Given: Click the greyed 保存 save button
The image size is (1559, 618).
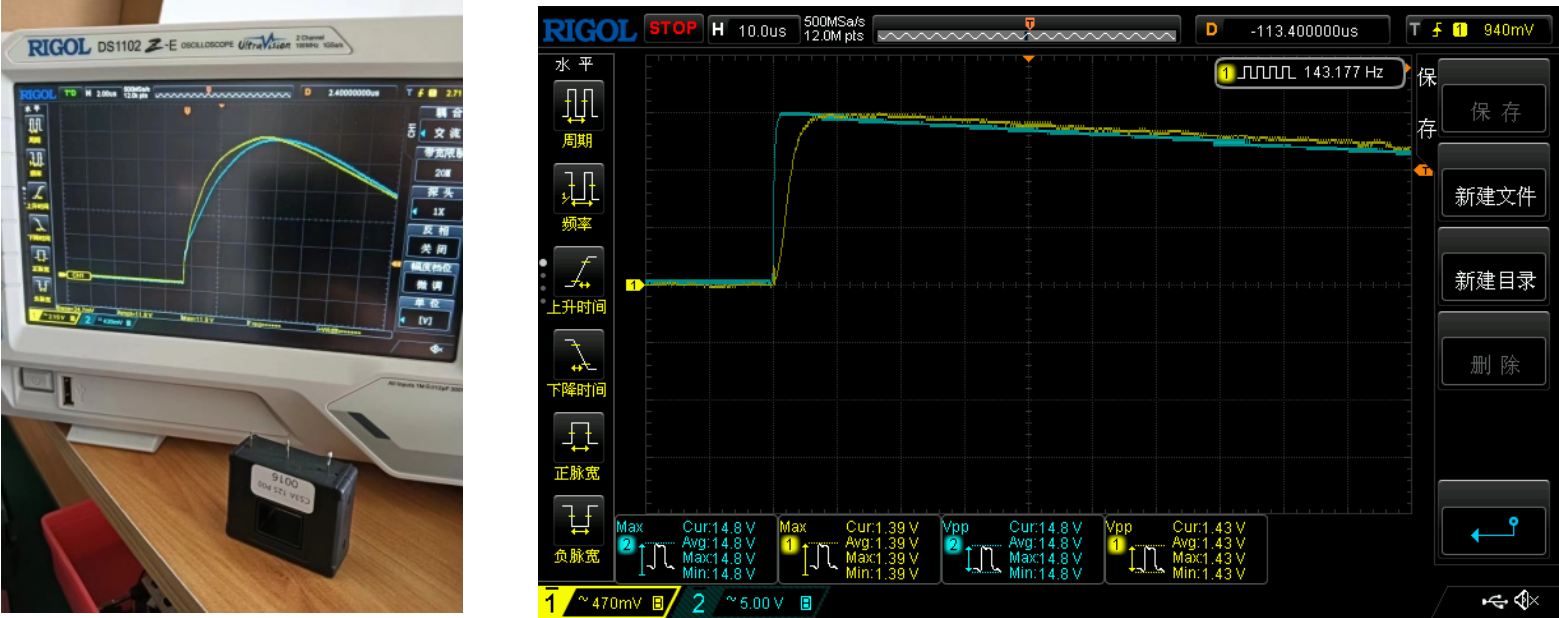Looking at the screenshot, I should tap(1494, 97).
